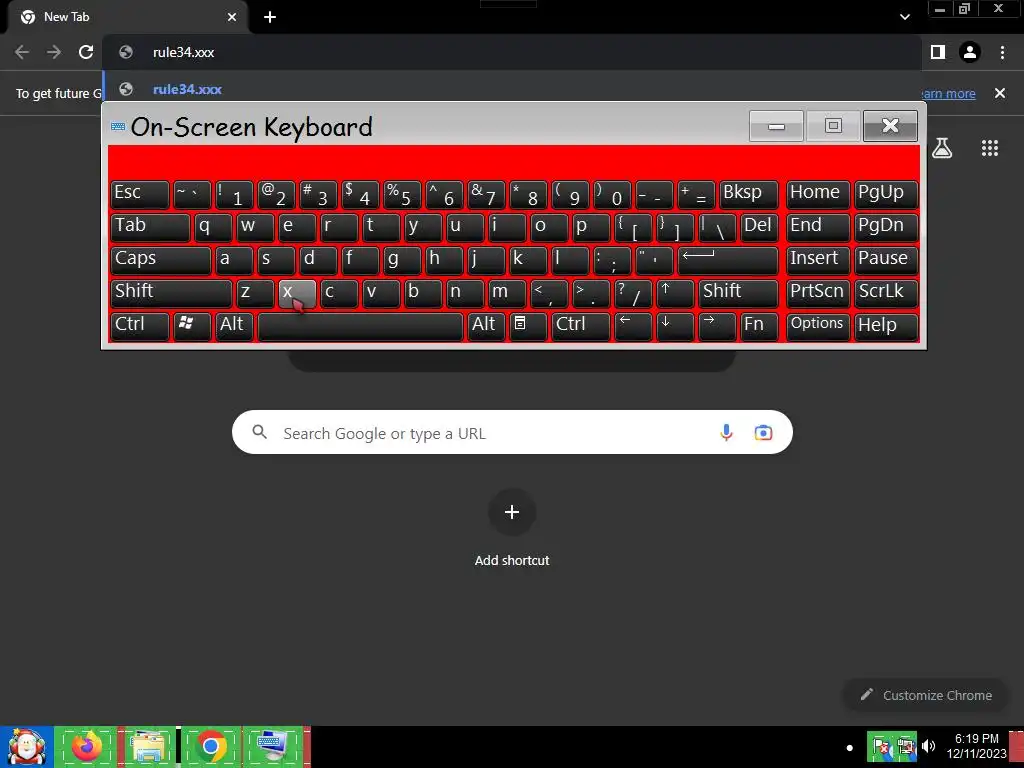Toggle the left Alt key
This screenshot has width=1024, height=768.
coord(234,326)
